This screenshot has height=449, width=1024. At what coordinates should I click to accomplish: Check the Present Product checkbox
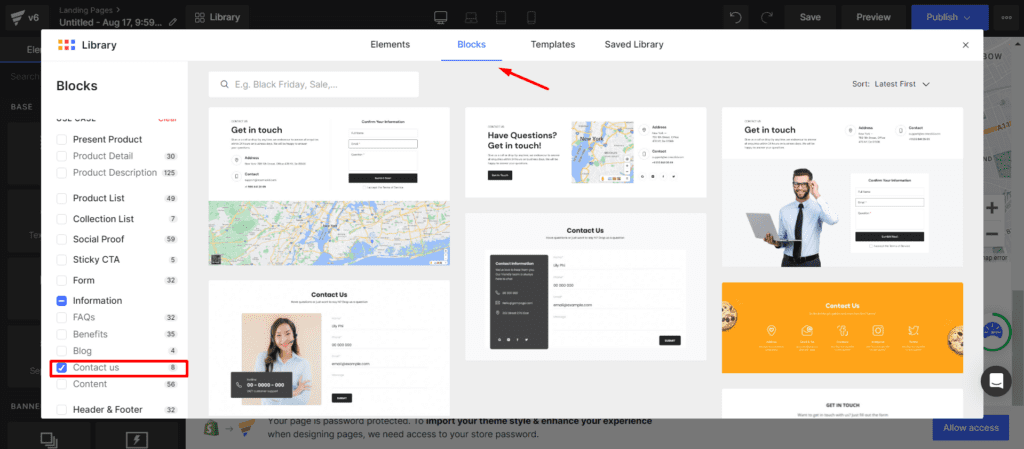coord(61,139)
